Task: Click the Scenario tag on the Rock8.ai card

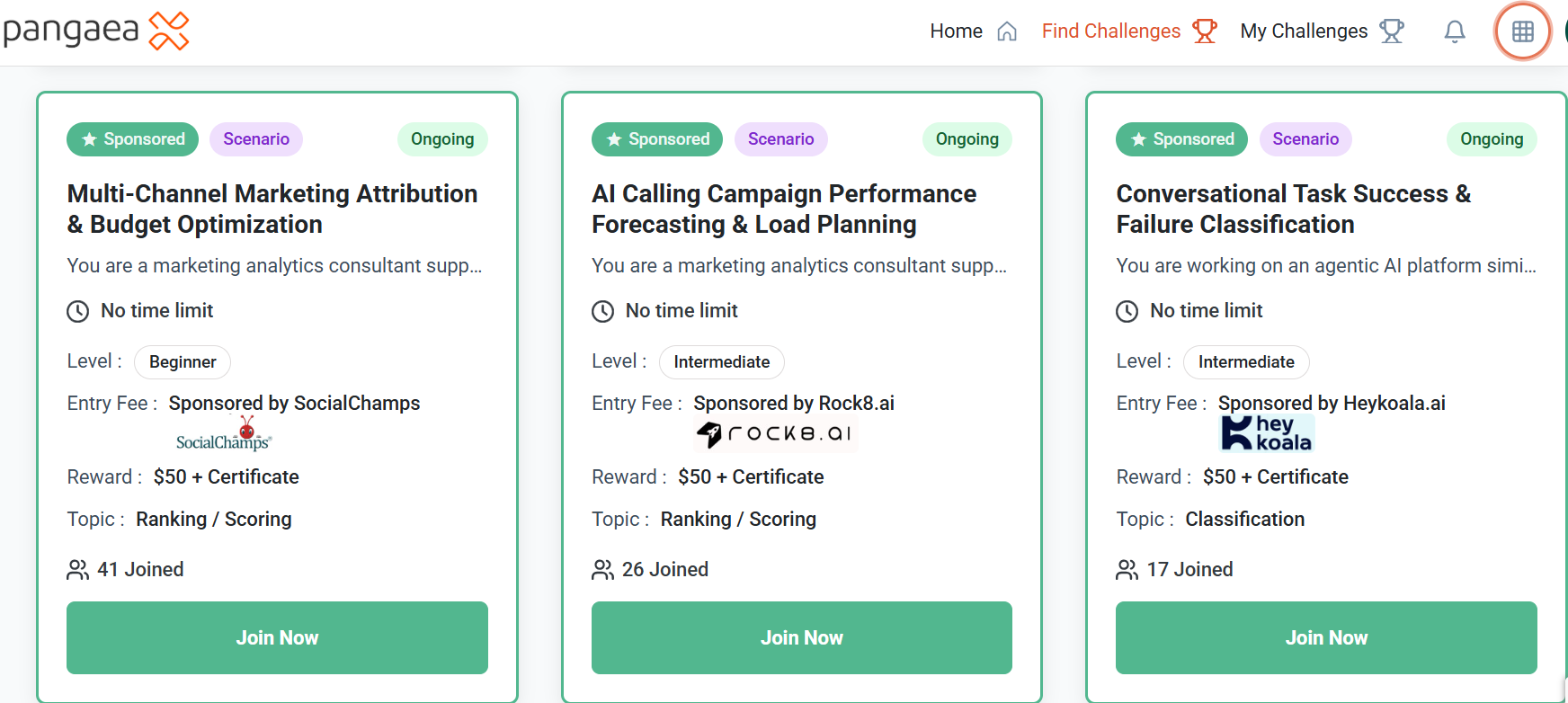Action: [780, 139]
